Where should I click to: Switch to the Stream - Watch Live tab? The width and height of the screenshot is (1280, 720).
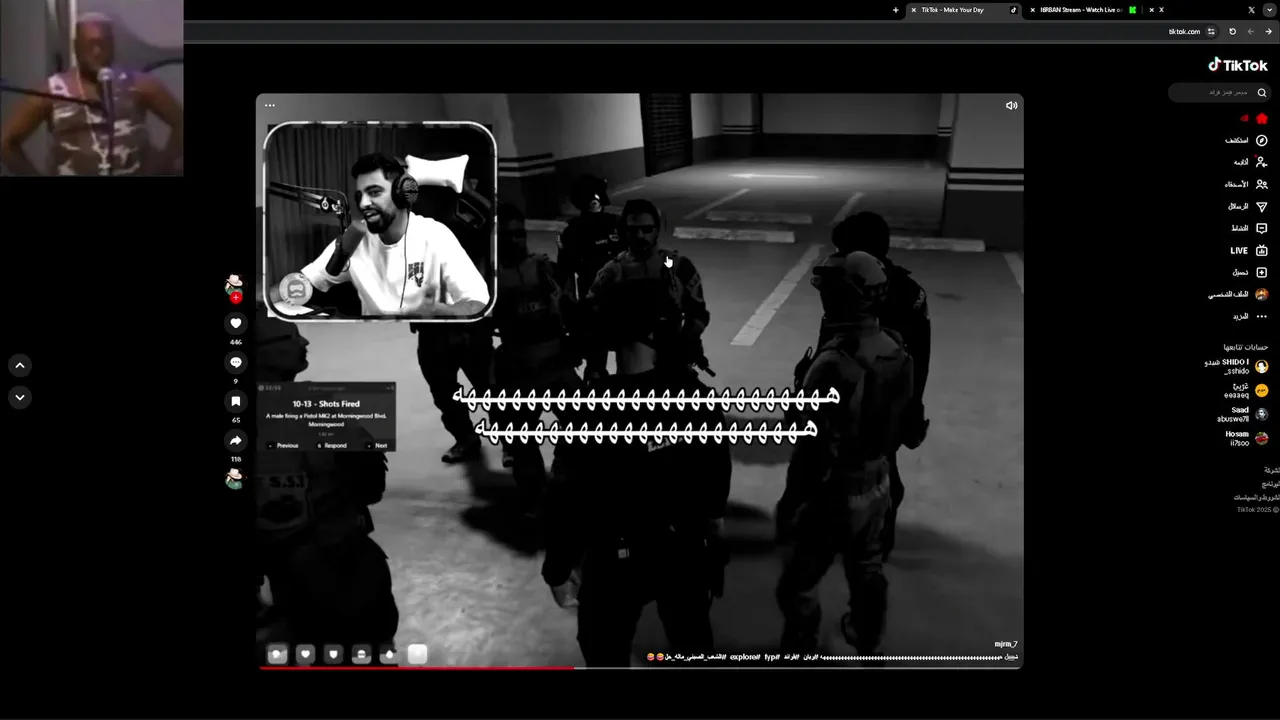(x=1081, y=10)
